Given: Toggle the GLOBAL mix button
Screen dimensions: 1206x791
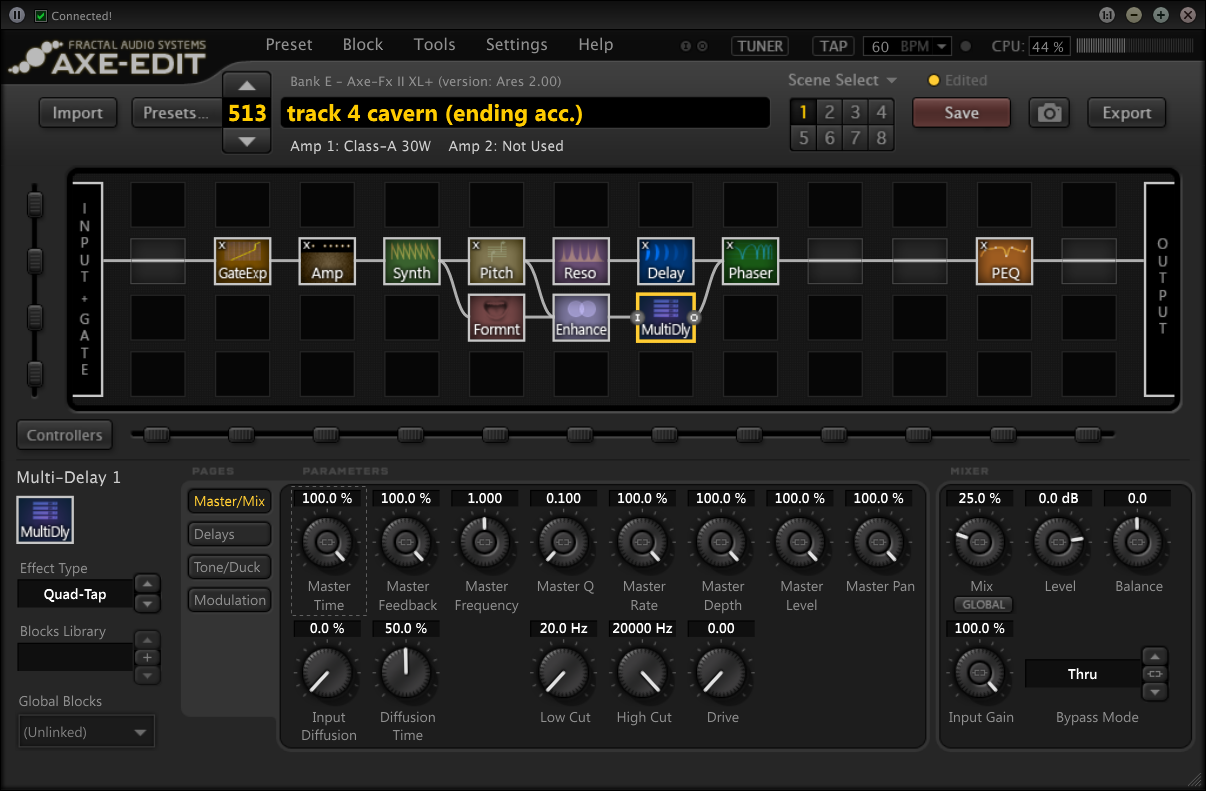Looking at the screenshot, I should [982, 605].
